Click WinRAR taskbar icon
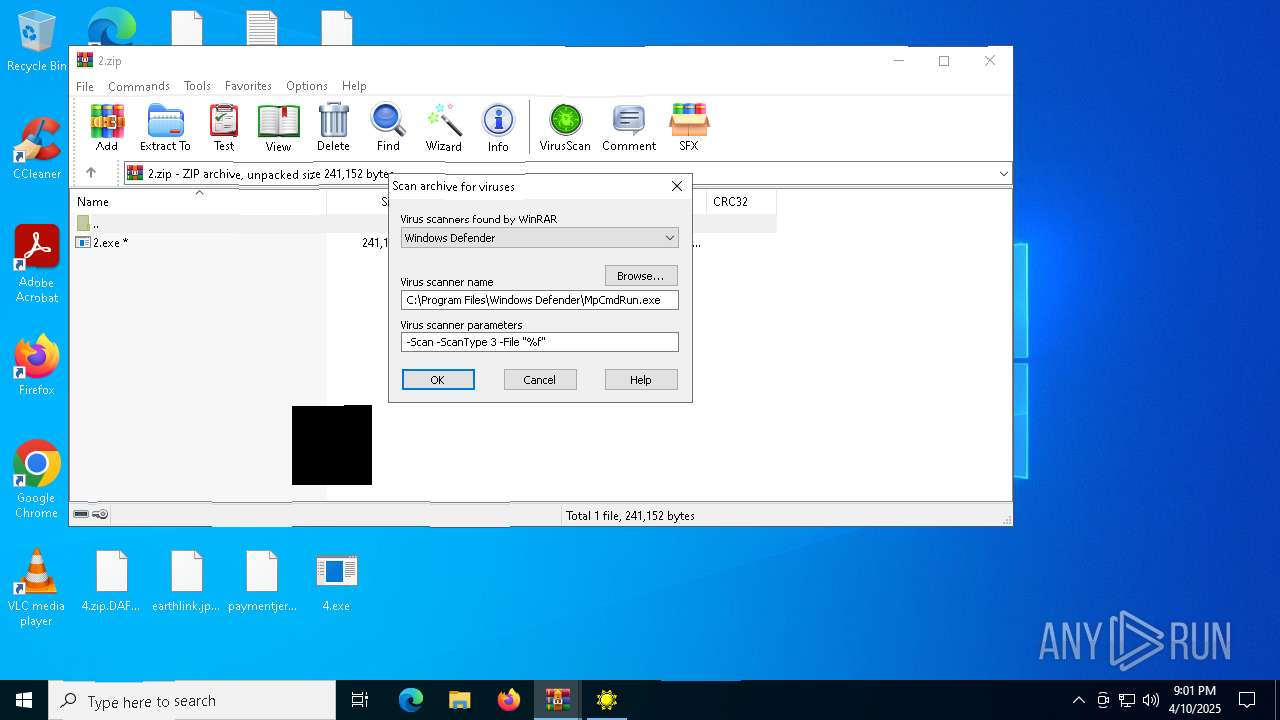Screen dimensions: 1280x720 [558, 700]
